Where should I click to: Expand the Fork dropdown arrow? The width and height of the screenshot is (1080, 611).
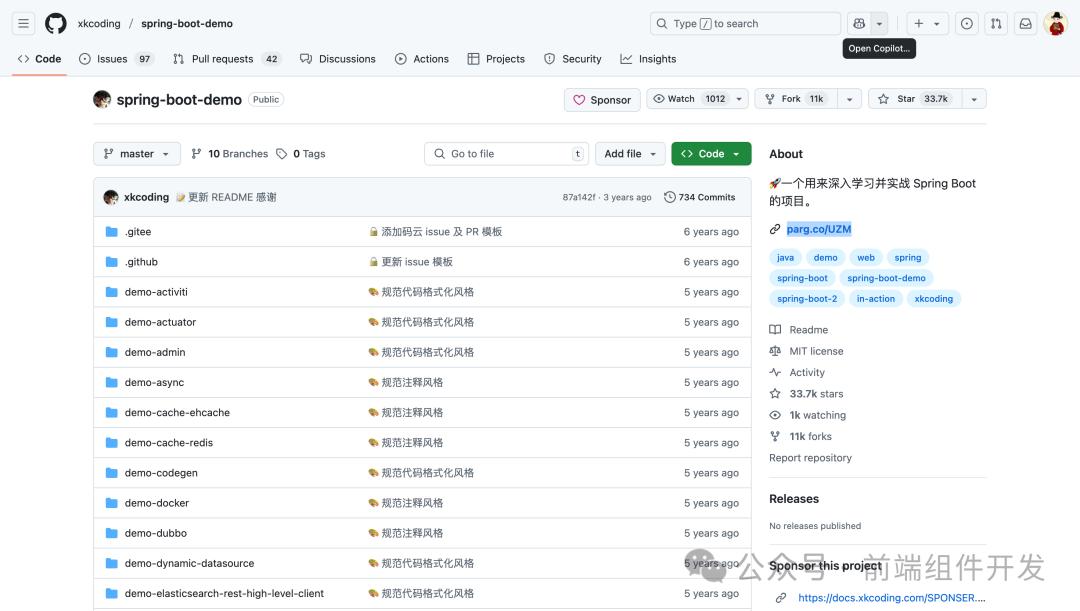point(849,99)
